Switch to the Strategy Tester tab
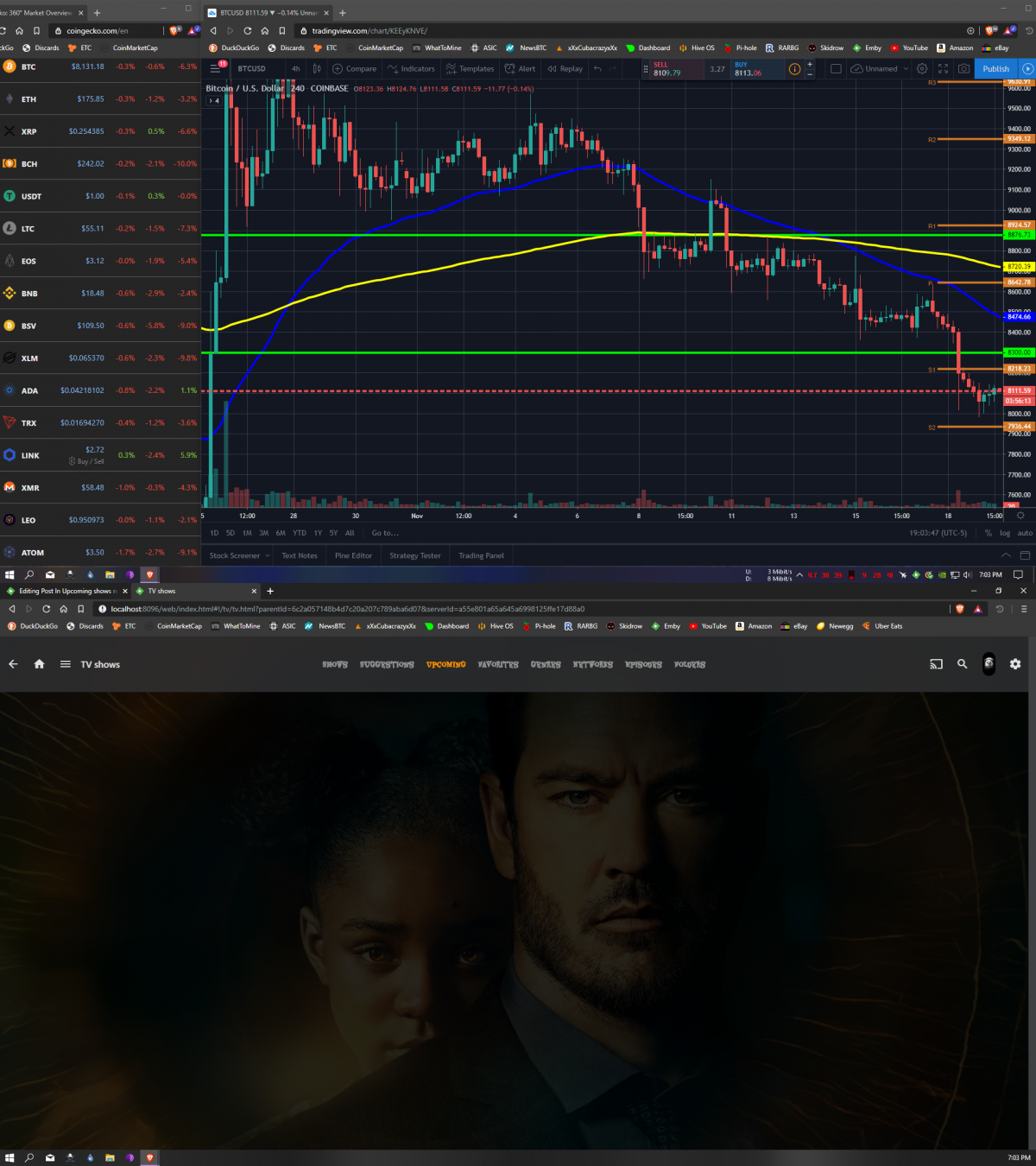 click(415, 555)
